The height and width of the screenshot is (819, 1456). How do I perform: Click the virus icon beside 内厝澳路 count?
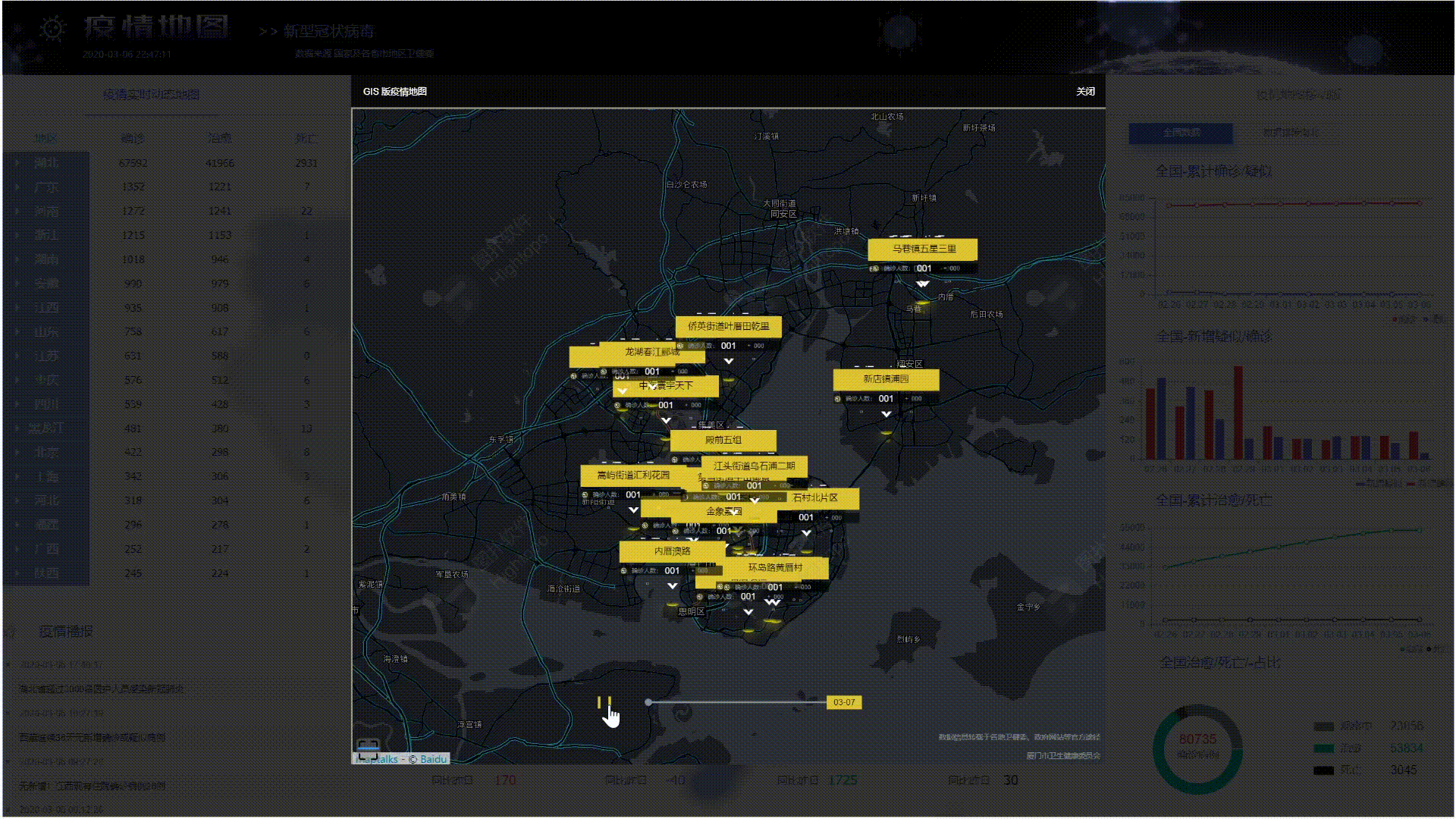pyautogui.click(x=624, y=570)
